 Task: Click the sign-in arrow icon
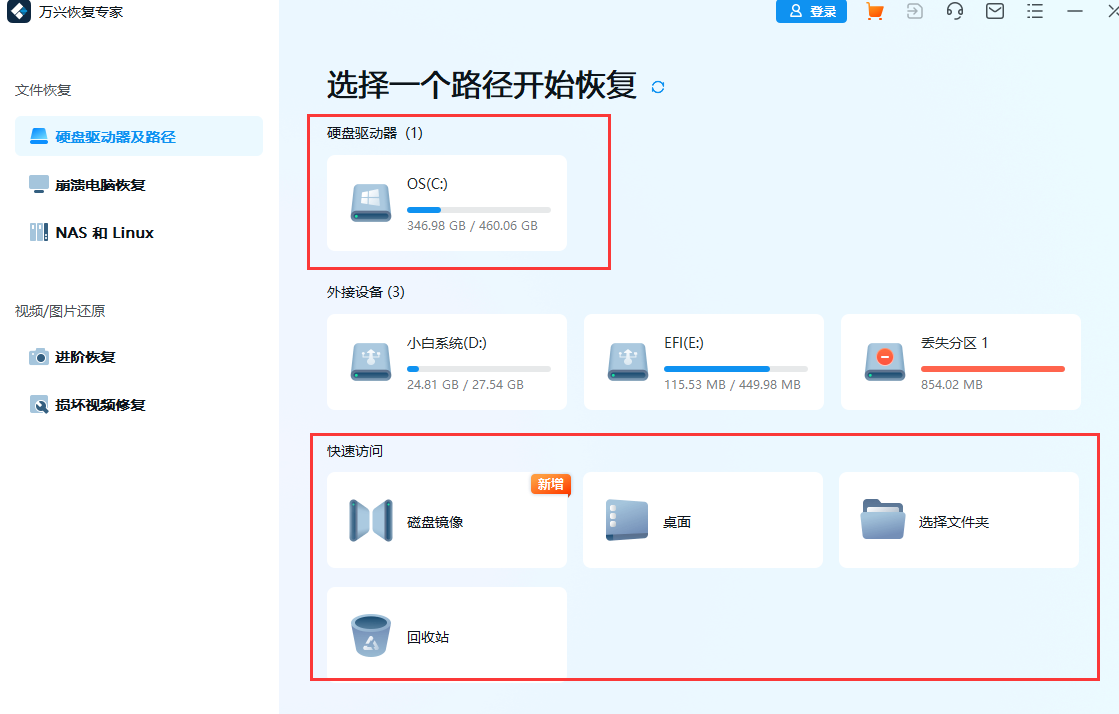tap(914, 12)
